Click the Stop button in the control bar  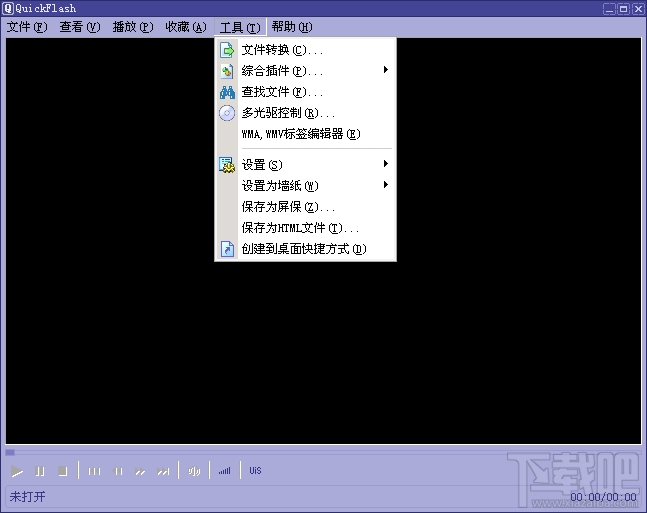63,471
